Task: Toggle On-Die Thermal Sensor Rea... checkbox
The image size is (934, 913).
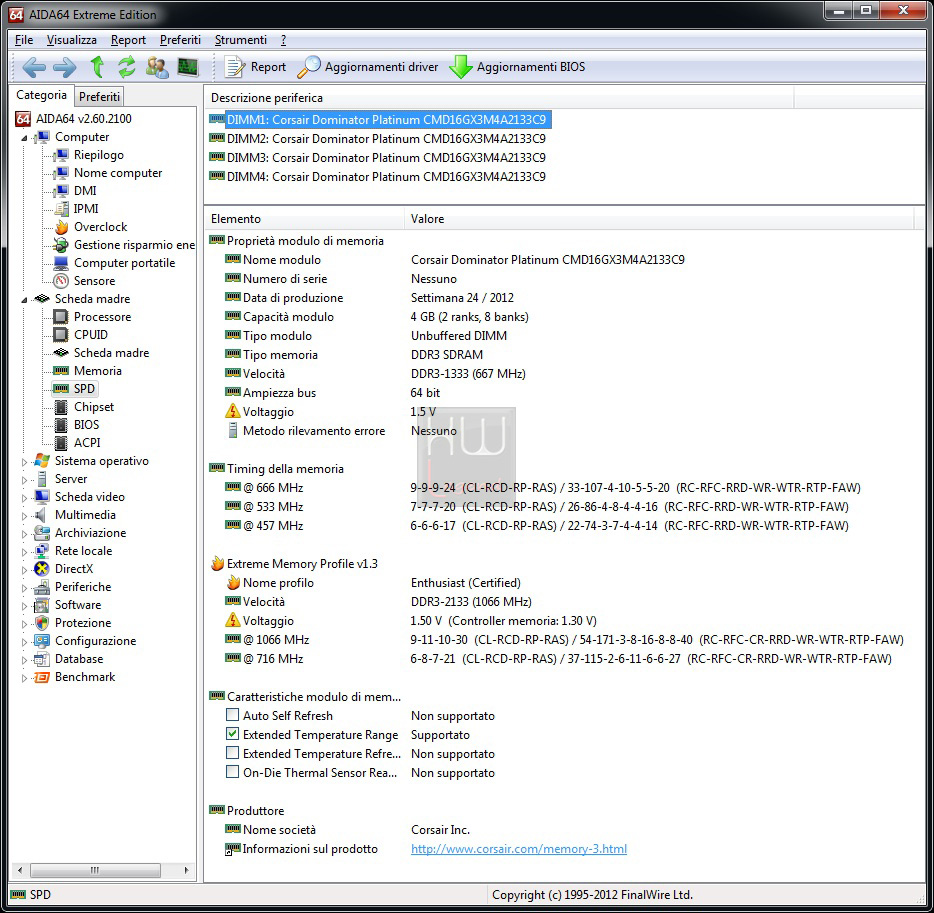Action: 232,772
